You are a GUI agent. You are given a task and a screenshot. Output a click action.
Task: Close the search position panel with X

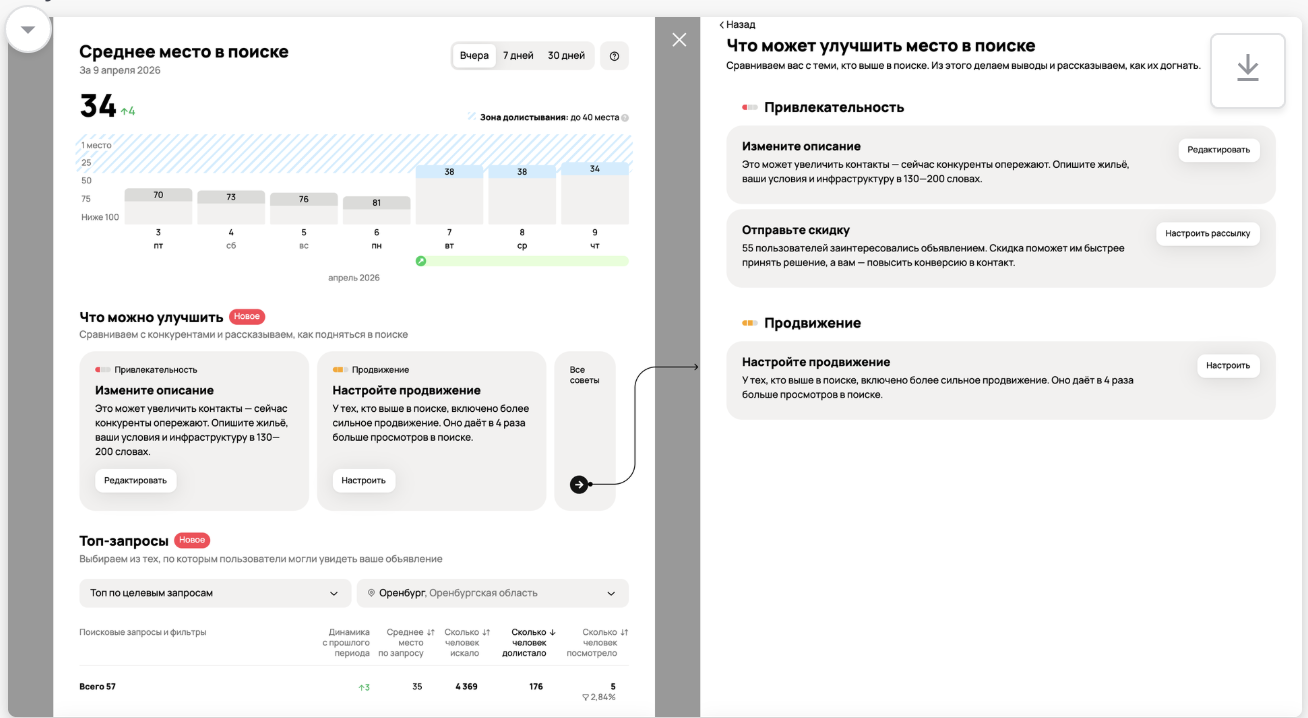[679, 40]
